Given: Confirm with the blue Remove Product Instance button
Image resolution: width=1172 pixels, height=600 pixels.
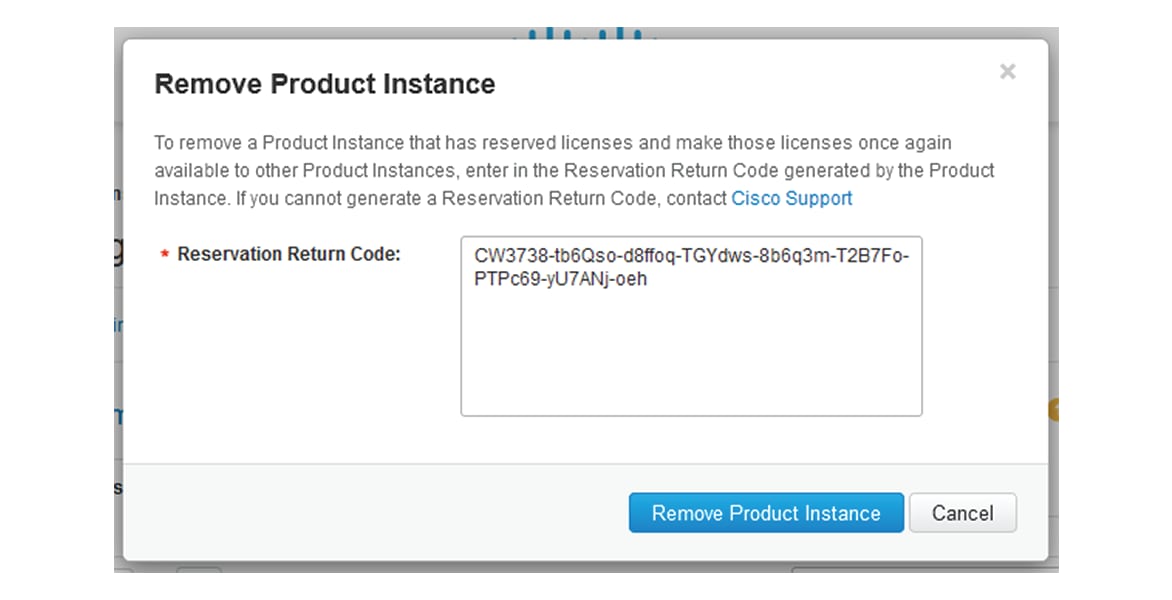Looking at the screenshot, I should coord(766,513).
